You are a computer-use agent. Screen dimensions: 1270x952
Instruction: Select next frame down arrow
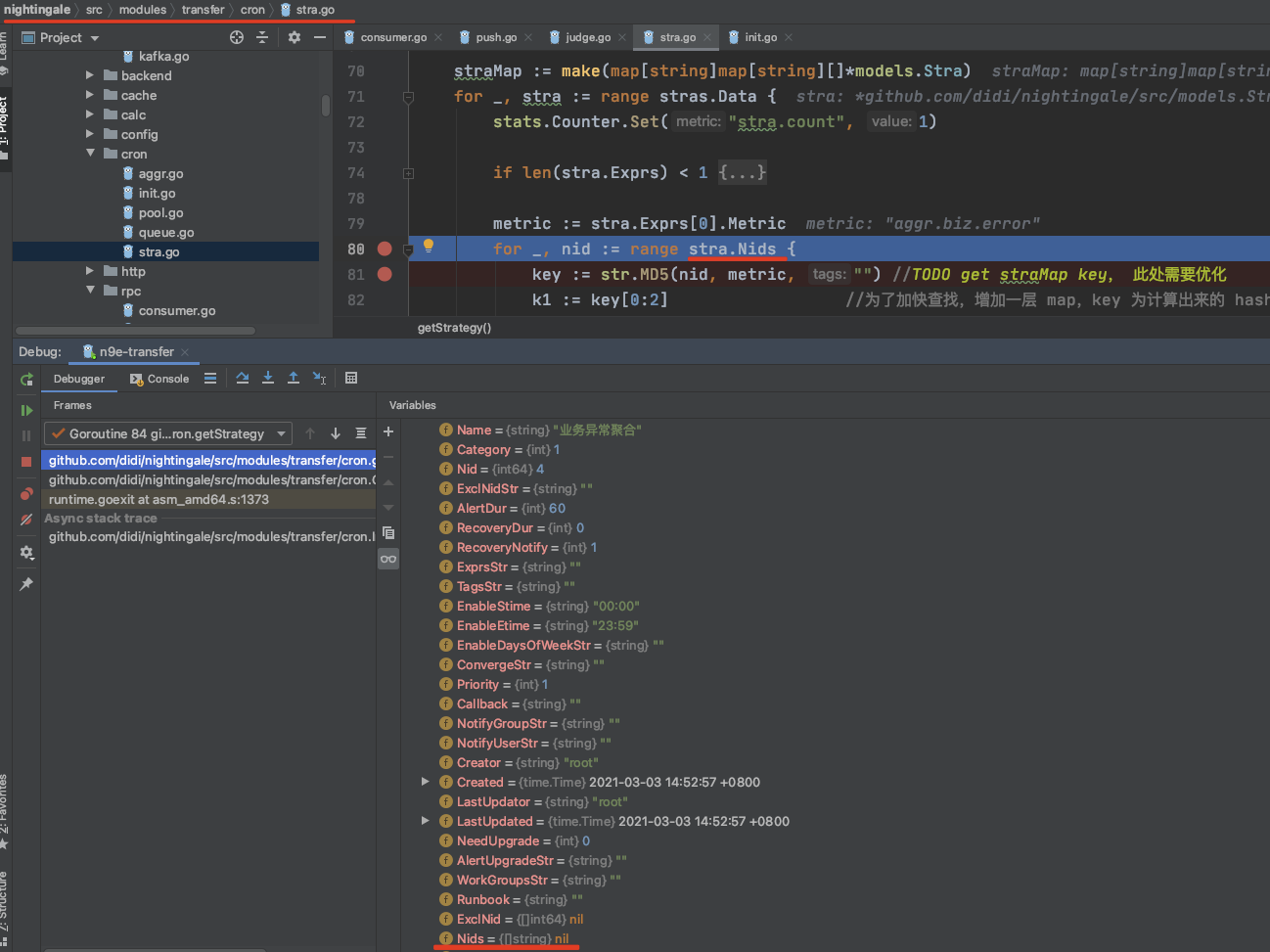[336, 433]
